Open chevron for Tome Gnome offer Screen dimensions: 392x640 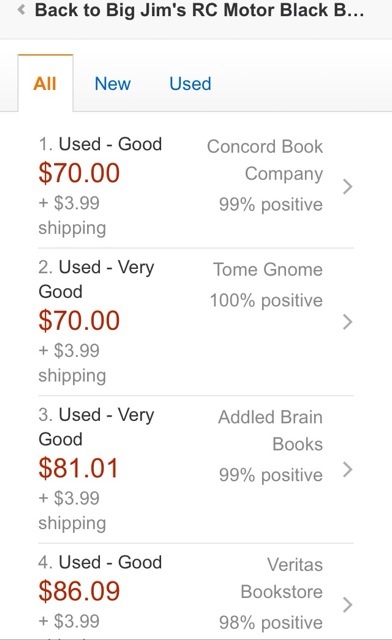(x=347, y=322)
